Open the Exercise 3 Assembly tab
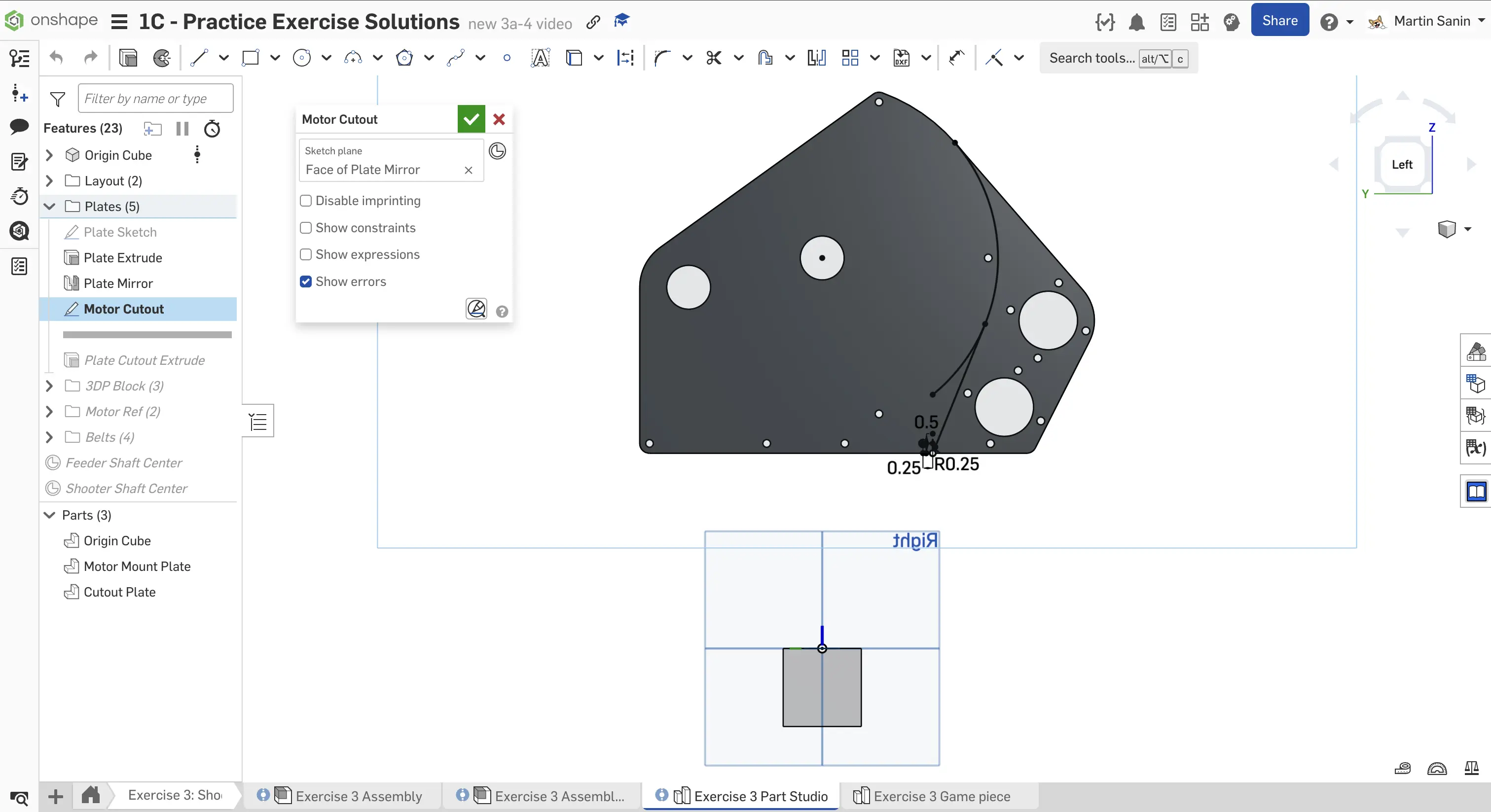The height and width of the screenshot is (812, 1491). 358,796
